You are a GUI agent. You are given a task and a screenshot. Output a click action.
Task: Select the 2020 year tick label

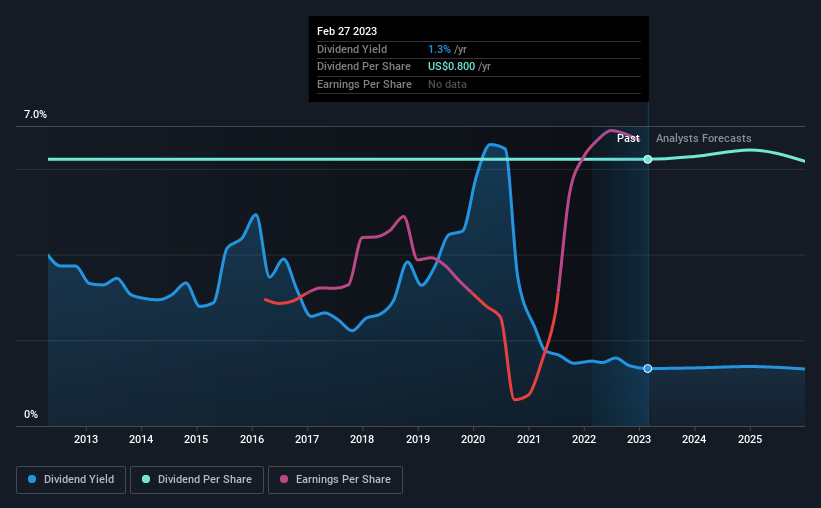[x=473, y=439]
